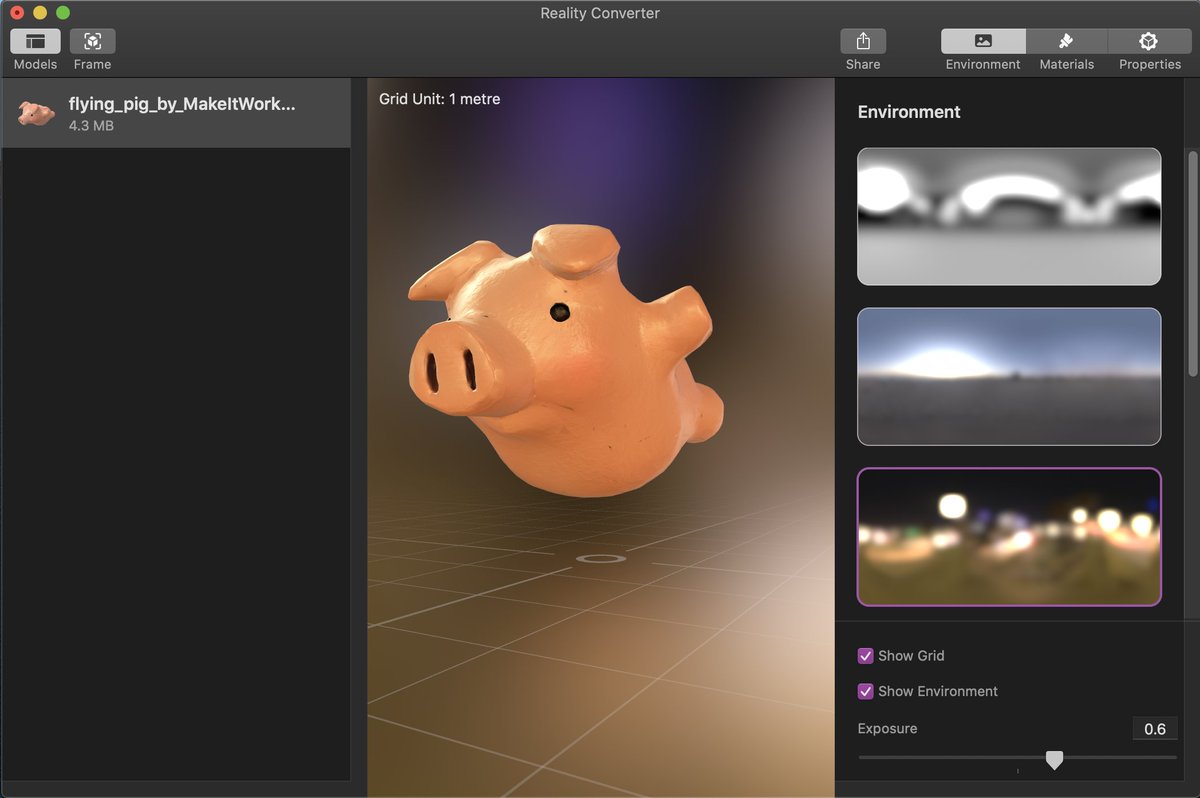Close the Reality Converter window
1200x798 pixels.
[17, 13]
